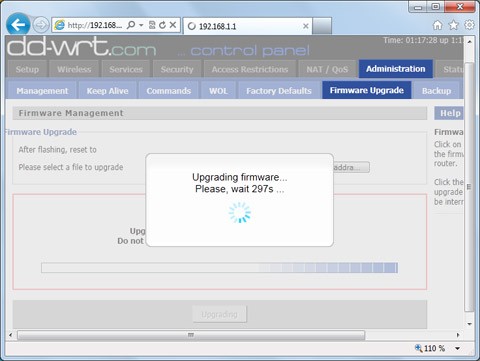Open the NAT / QoS tab
The image size is (480, 361).
pos(327,69)
